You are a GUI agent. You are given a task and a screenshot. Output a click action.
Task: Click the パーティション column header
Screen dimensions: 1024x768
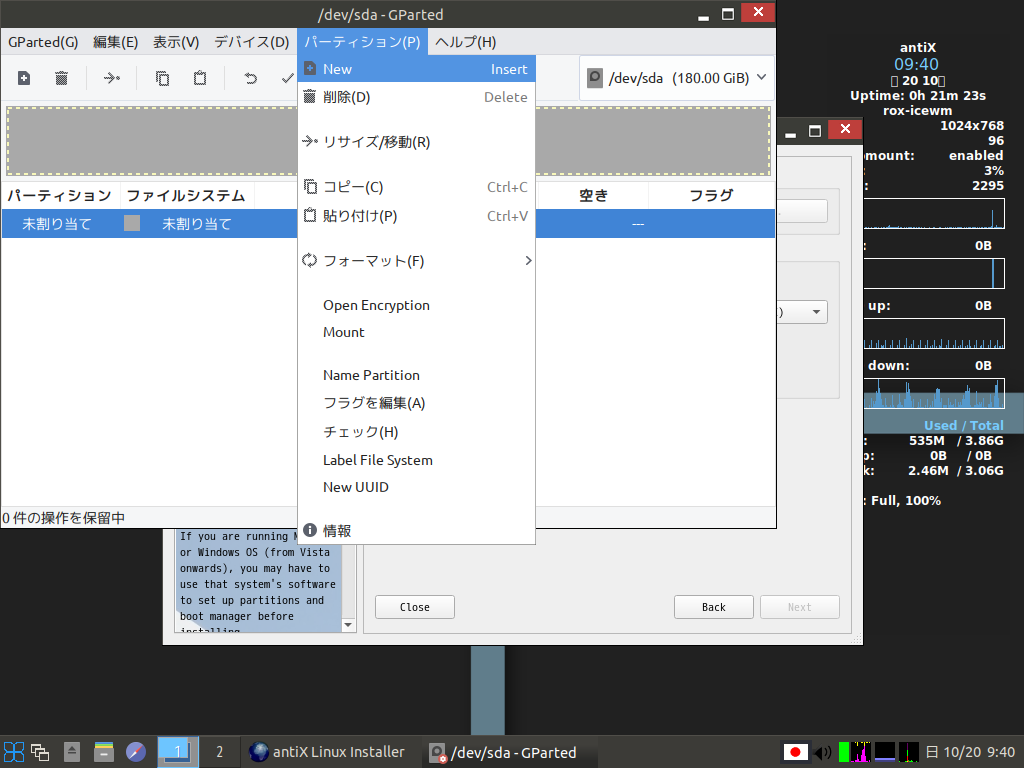60,196
